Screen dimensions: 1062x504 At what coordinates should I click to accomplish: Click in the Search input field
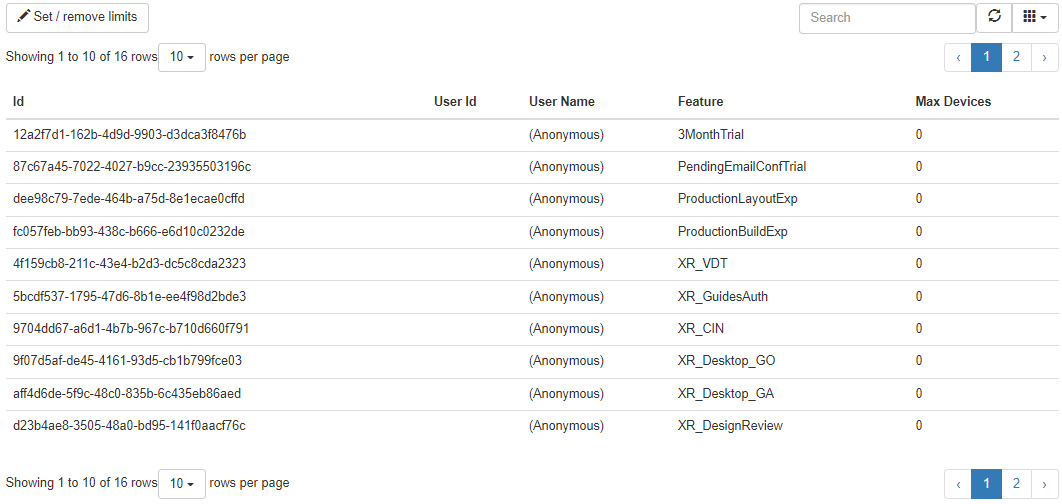[886, 18]
